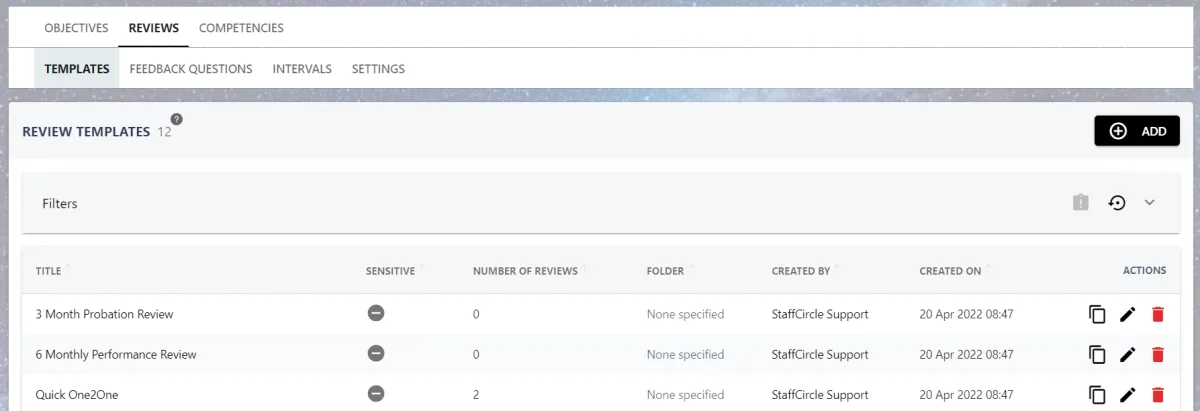
Task: Edit the 6 Monthly Performance Review template
Action: (x=1128, y=354)
